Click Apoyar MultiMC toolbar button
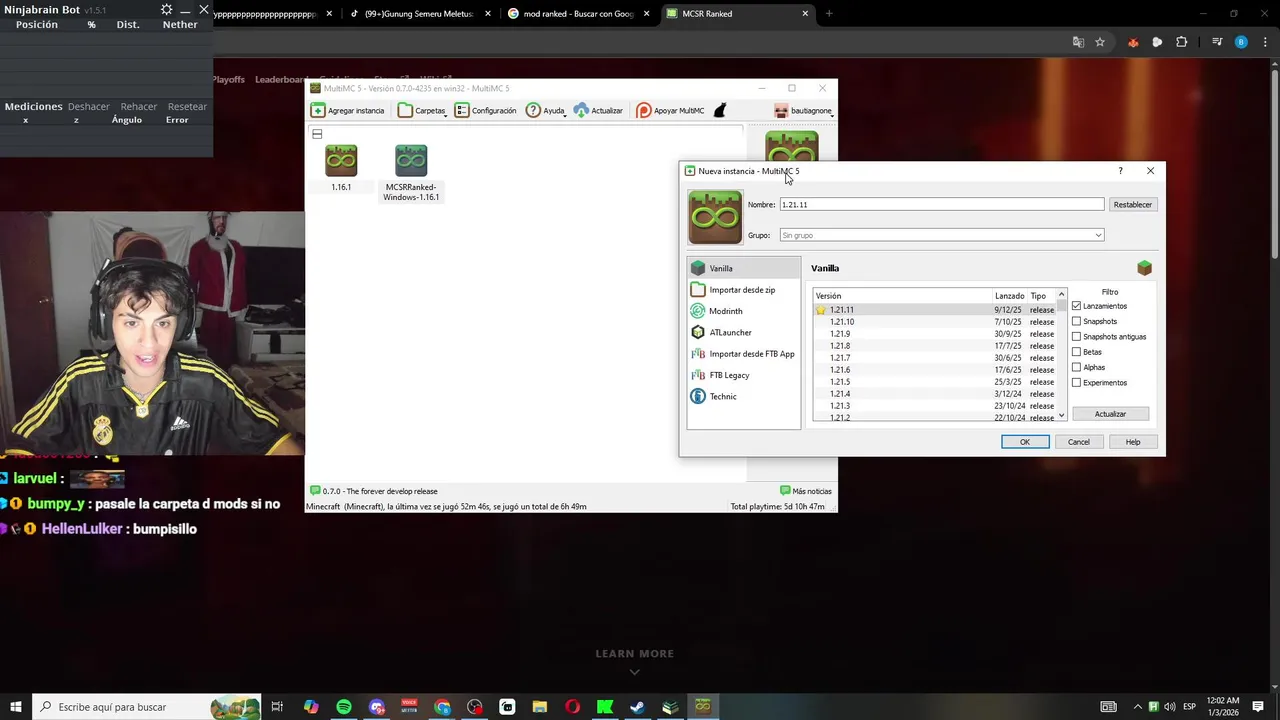 (670, 110)
